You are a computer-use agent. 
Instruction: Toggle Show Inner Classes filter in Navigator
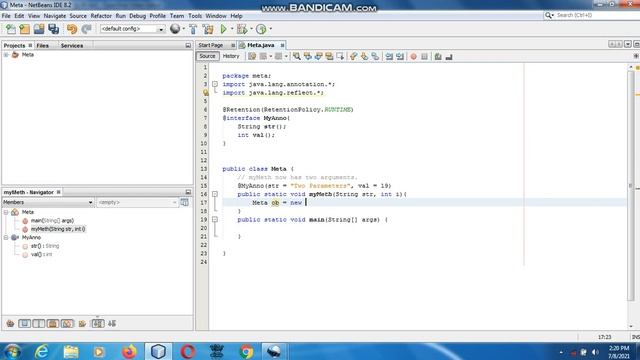[67, 324]
